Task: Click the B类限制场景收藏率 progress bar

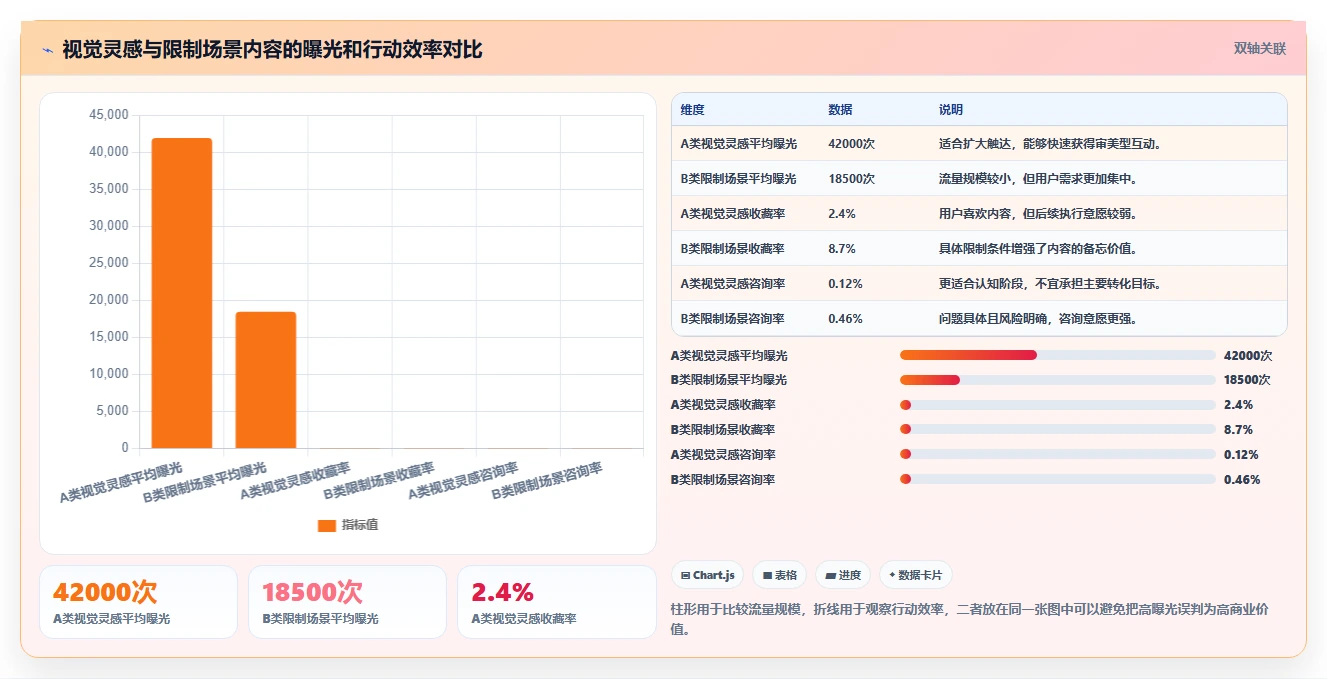Action: tap(1058, 430)
